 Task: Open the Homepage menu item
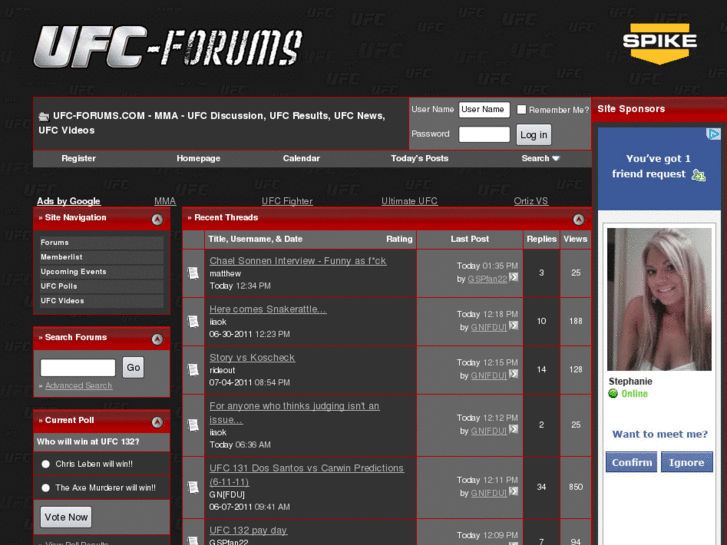[x=198, y=158]
